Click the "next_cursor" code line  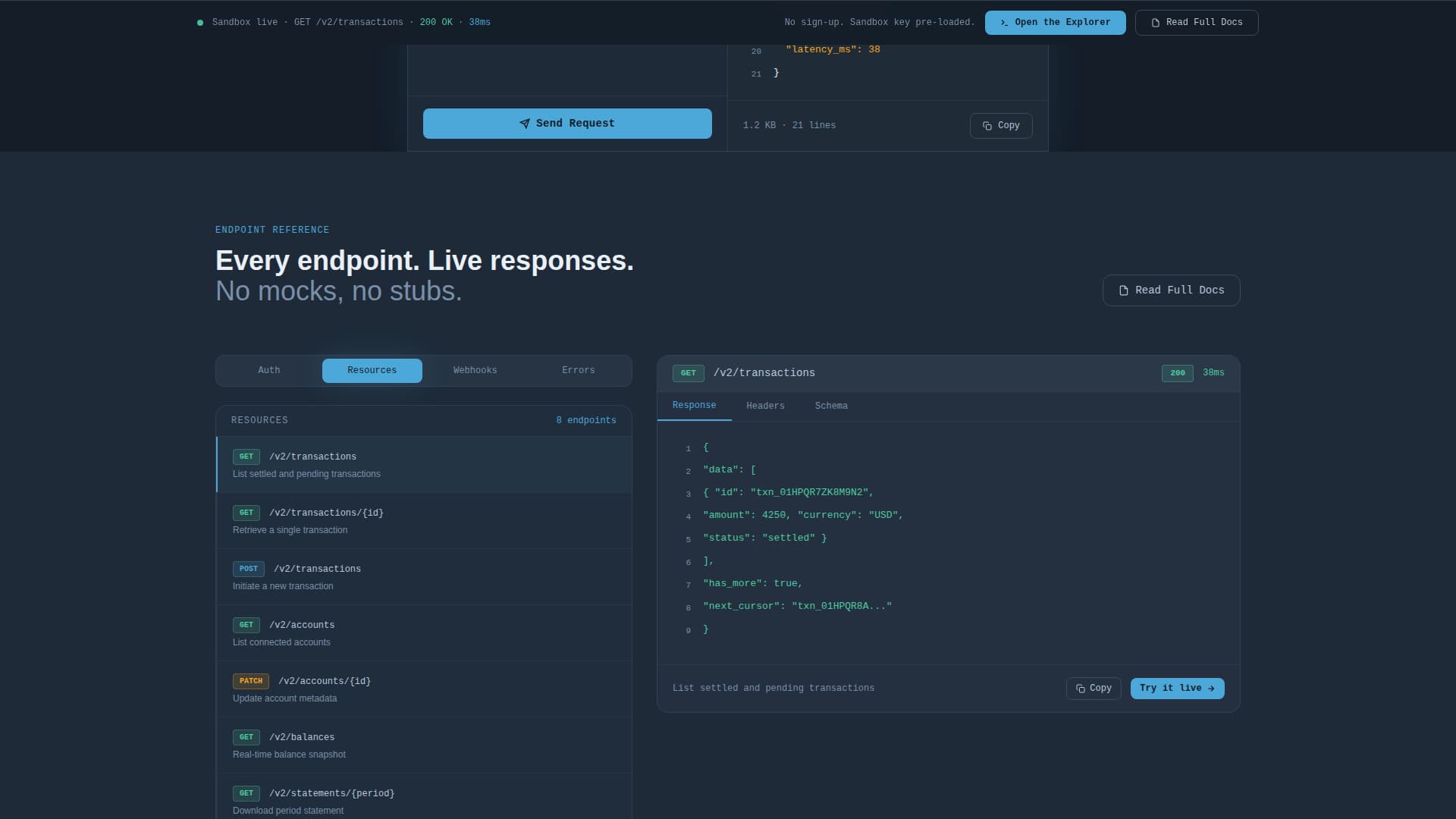point(798,607)
